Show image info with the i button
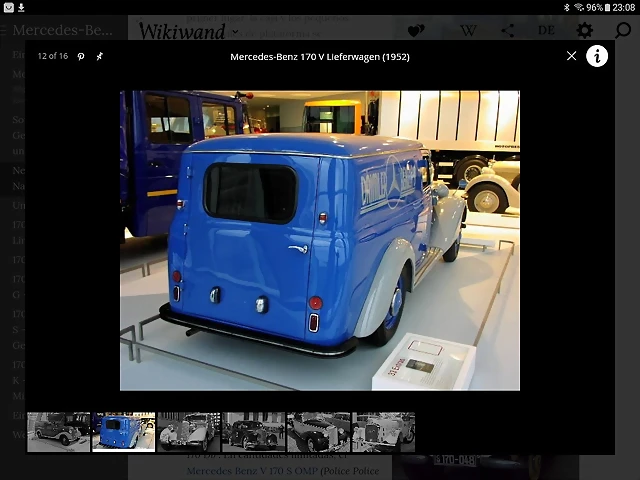This screenshot has width=640, height=480. tap(597, 56)
